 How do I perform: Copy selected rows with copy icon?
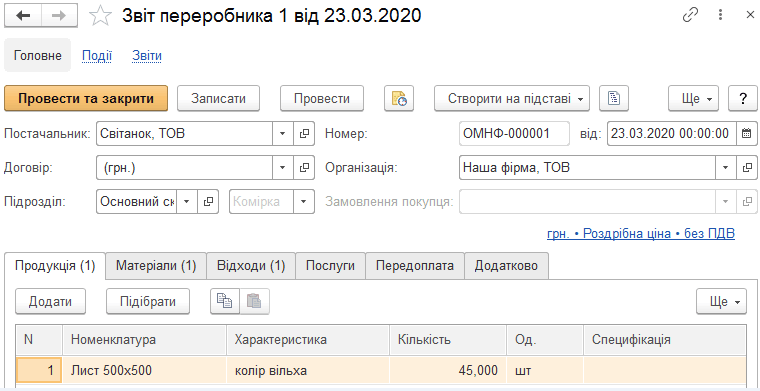[225, 301]
